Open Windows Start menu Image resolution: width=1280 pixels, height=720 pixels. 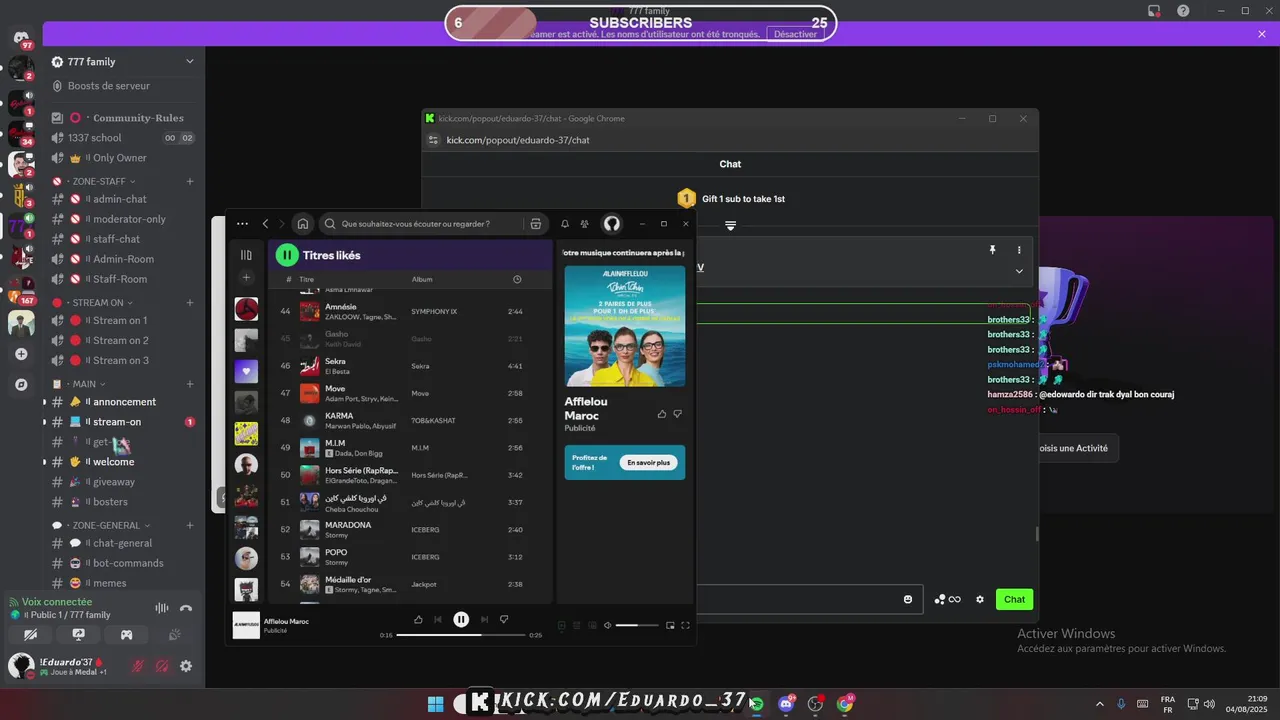(436, 704)
